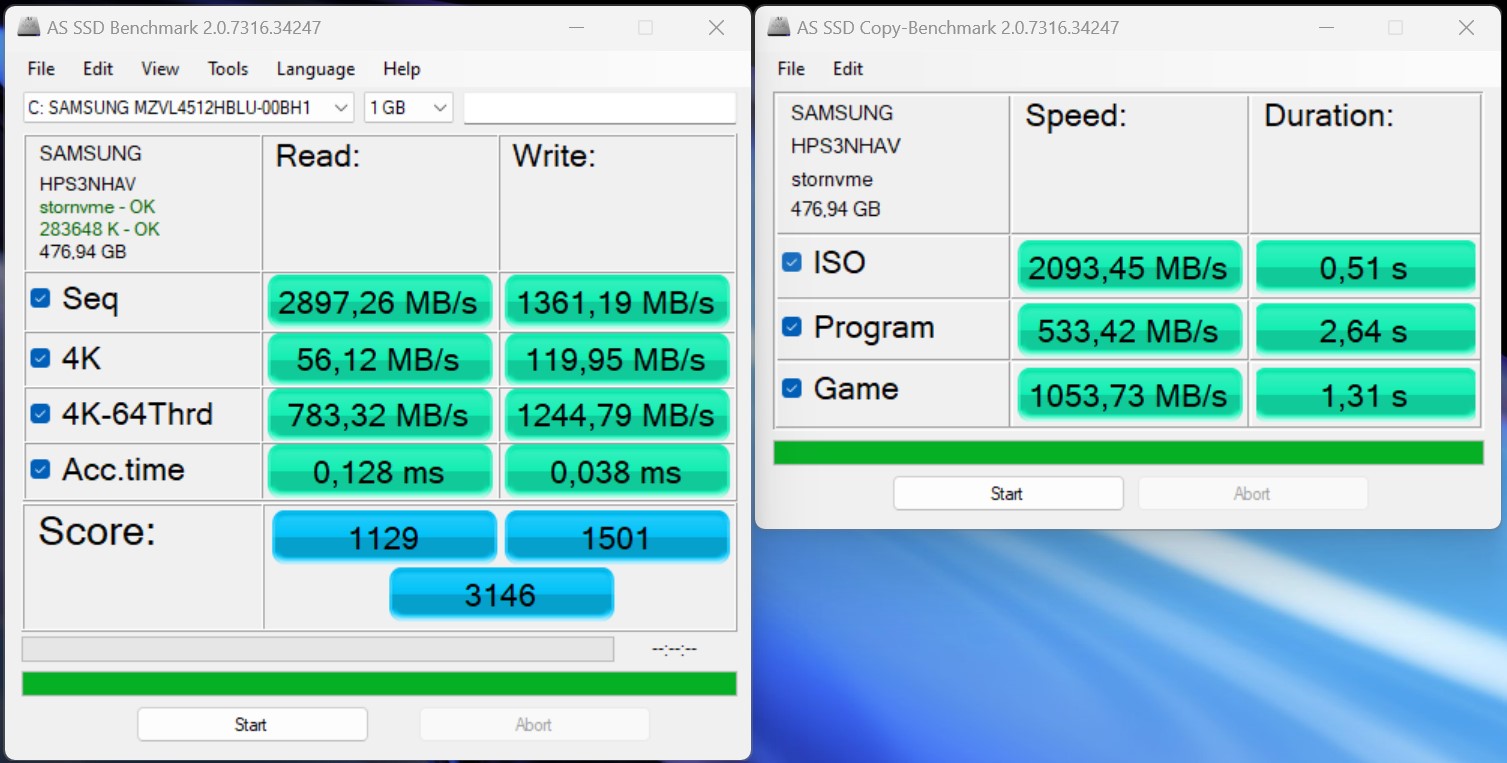Open the 1 GB test size dropdown
Screen dimensions: 1507x763
[408, 107]
